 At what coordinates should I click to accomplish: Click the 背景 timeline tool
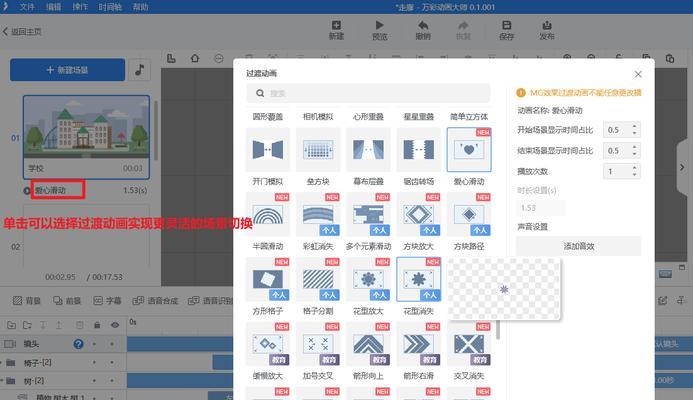[27, 301]
